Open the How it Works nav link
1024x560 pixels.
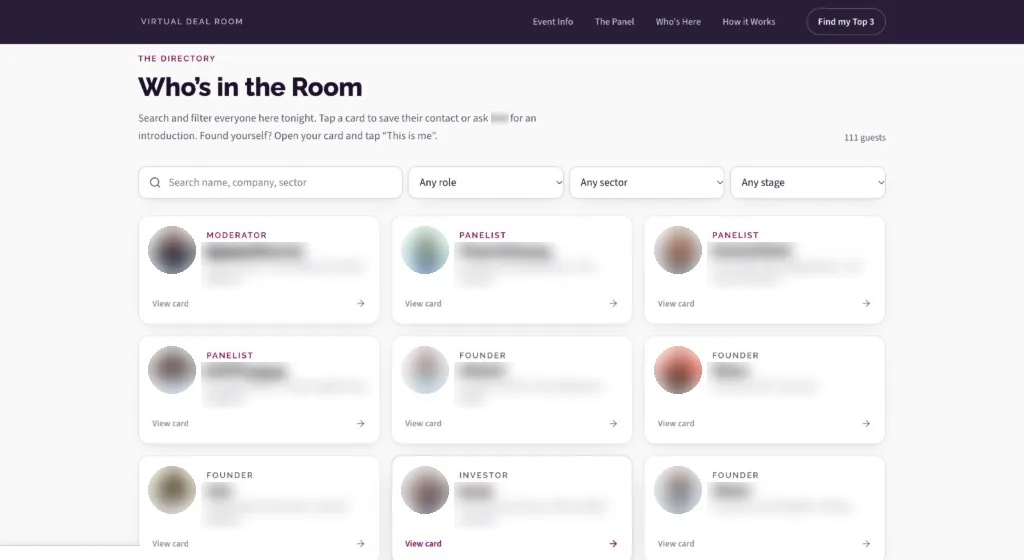point(748,22)
